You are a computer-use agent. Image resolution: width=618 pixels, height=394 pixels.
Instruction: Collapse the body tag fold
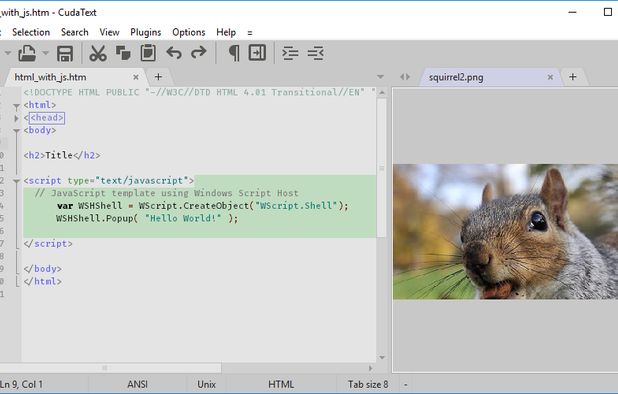click(x=16, y=131)
